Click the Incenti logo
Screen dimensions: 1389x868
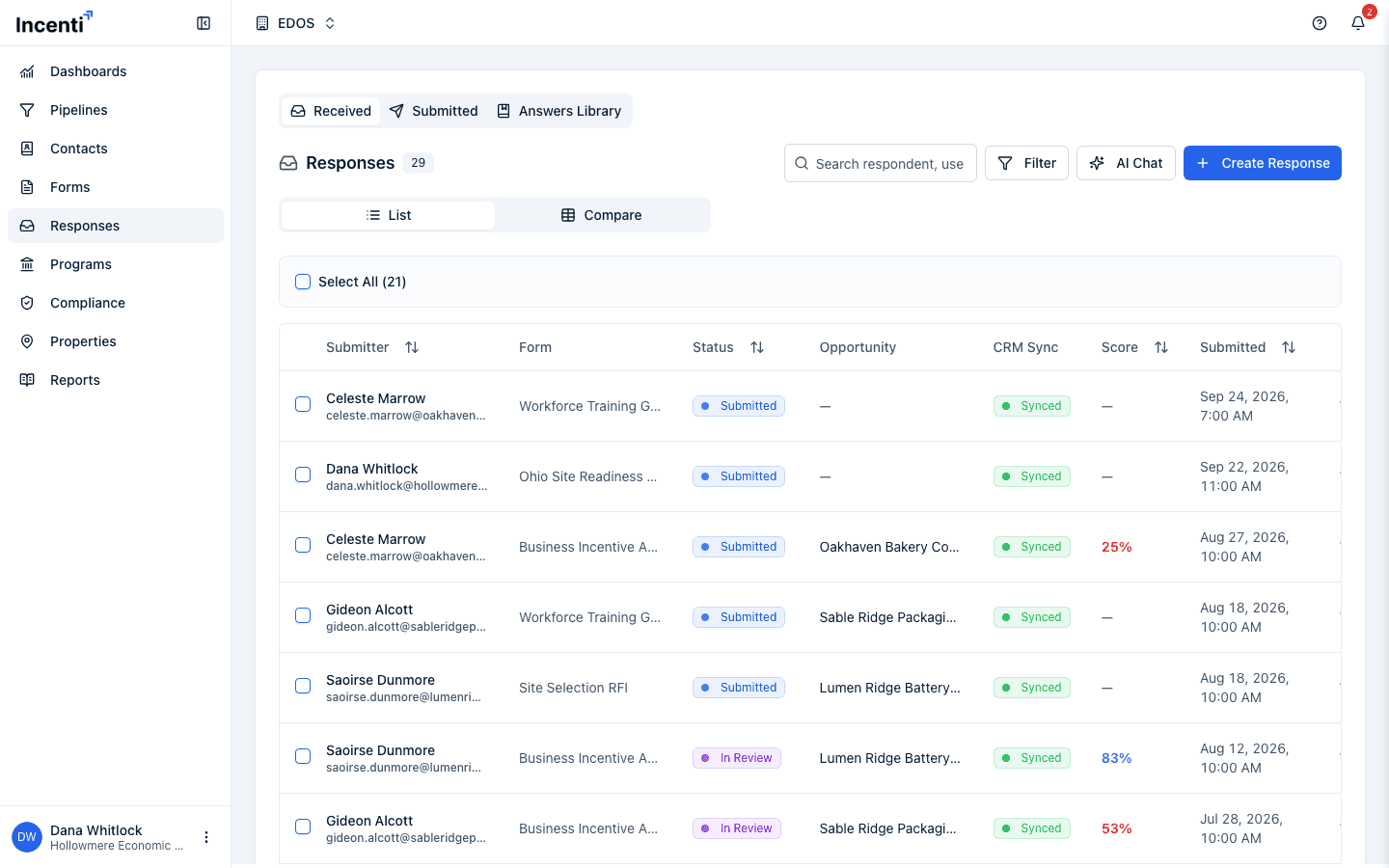(x=54, y=22)
